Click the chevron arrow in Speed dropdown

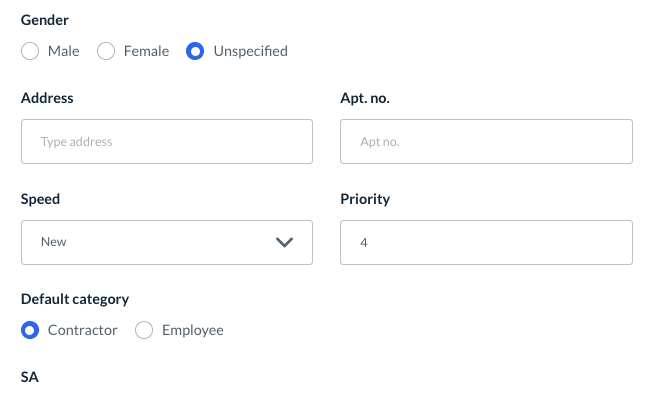coord(284,242)
